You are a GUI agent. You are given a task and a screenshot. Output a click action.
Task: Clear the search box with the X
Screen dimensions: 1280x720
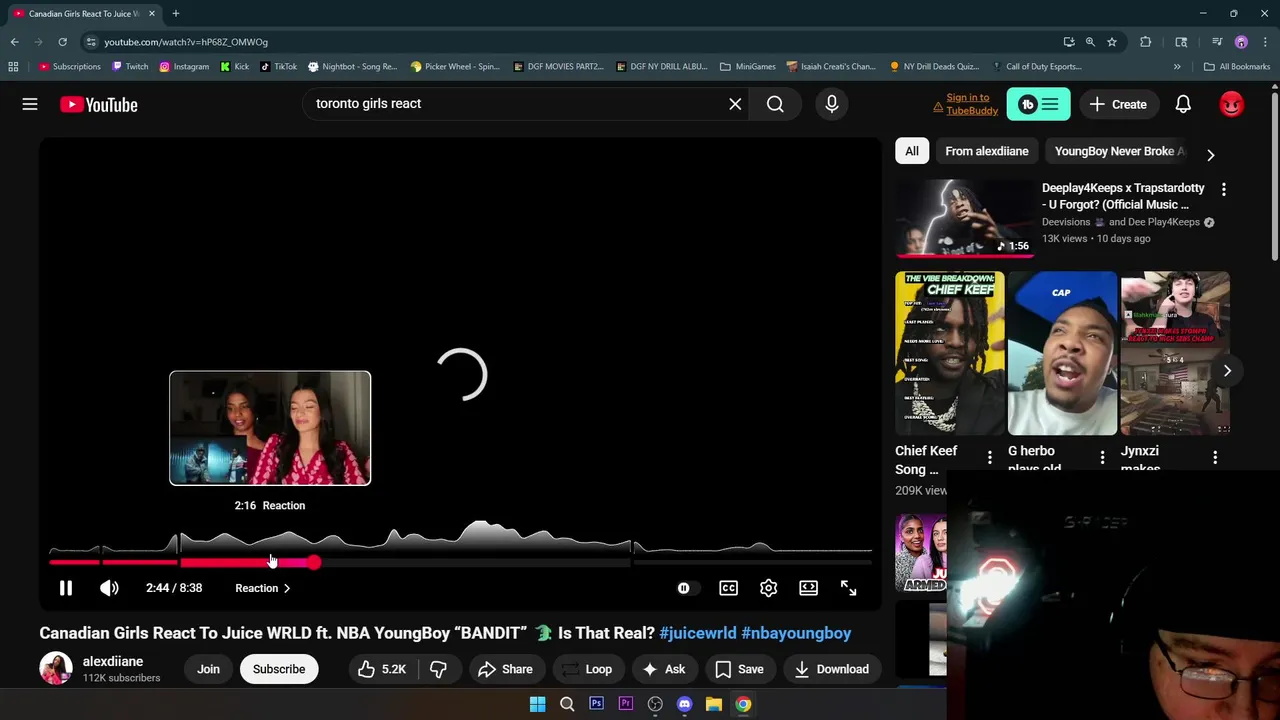(x=735, y=104)
